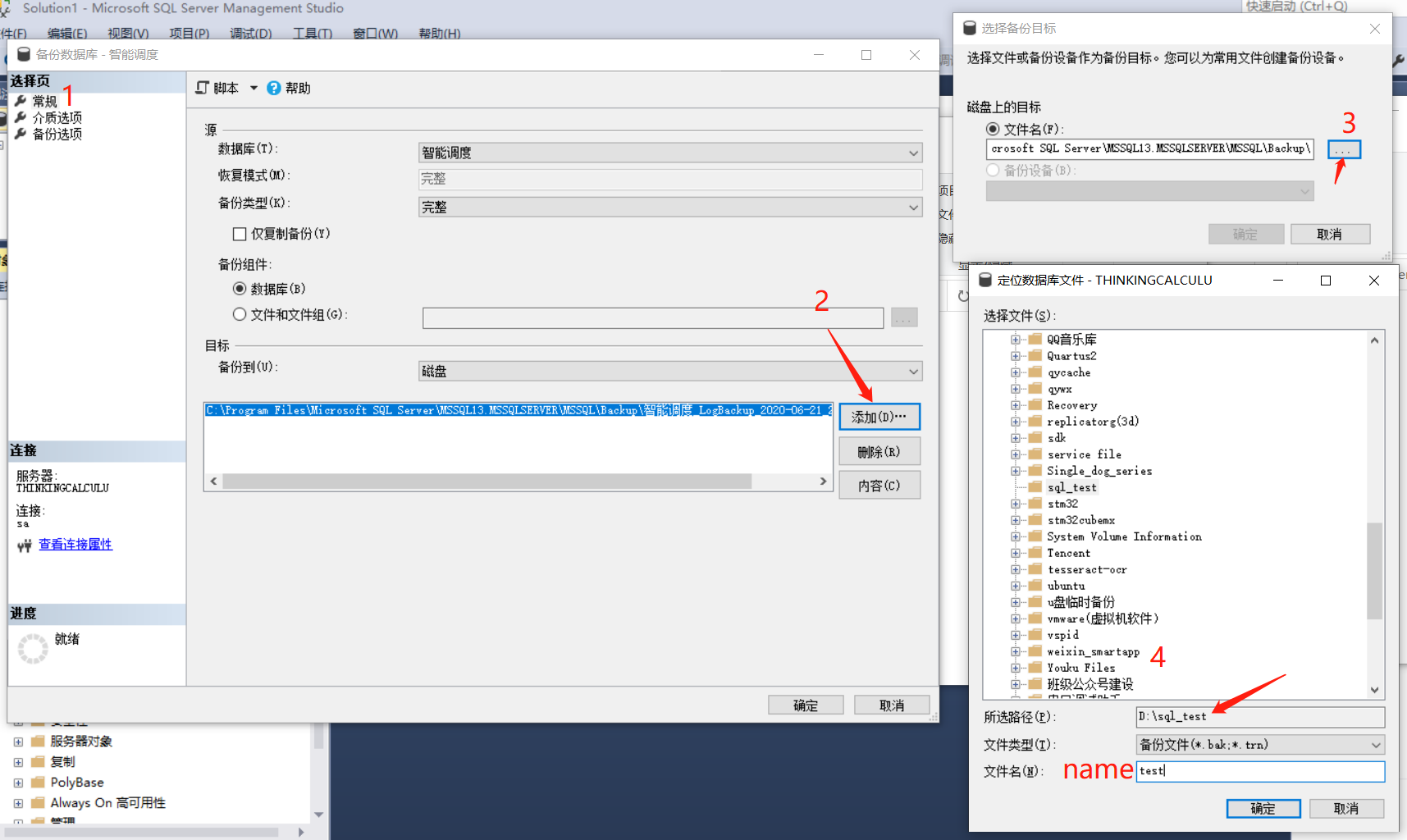Open the 数据库(T) dropdown showing 智能调度
This screenshot has height=840, width=1407.
(670, 153)
